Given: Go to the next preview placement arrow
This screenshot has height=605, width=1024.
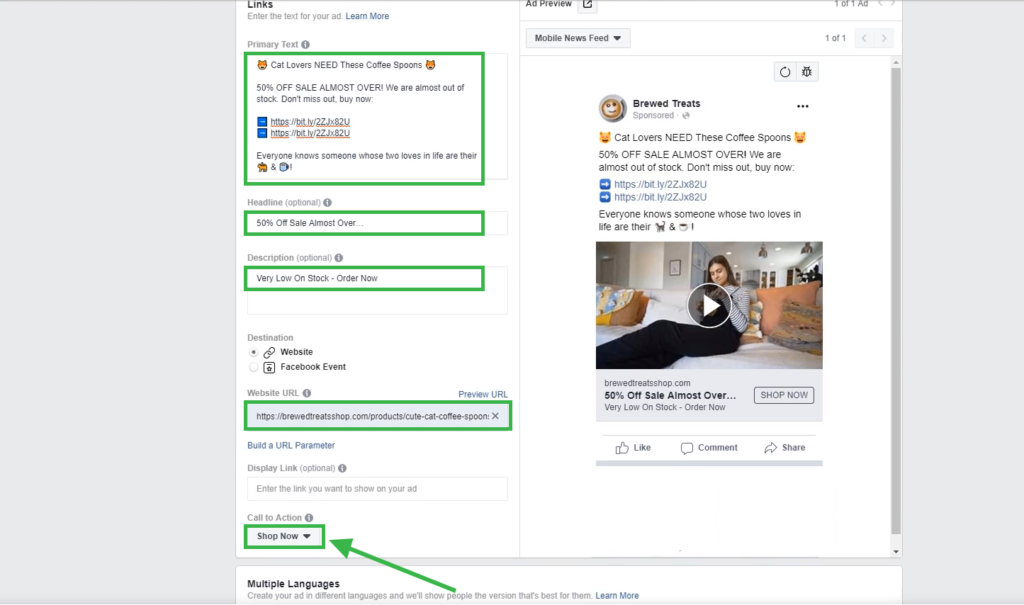Looking at the screenshot, I should [884, 39].
